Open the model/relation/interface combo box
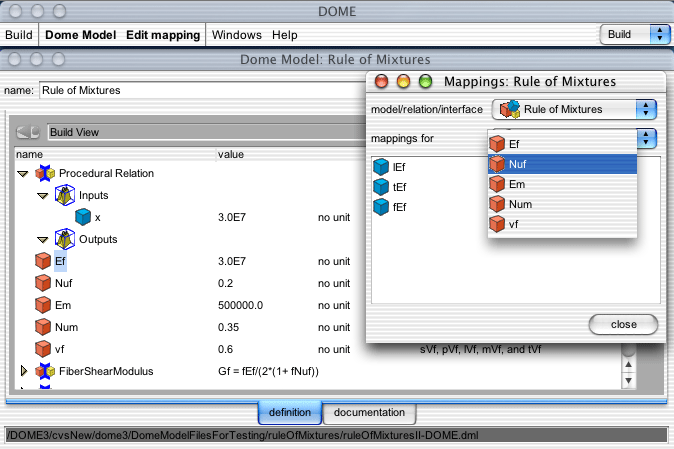Viewport: 674px width, 449px height. (x=574, y=109)
